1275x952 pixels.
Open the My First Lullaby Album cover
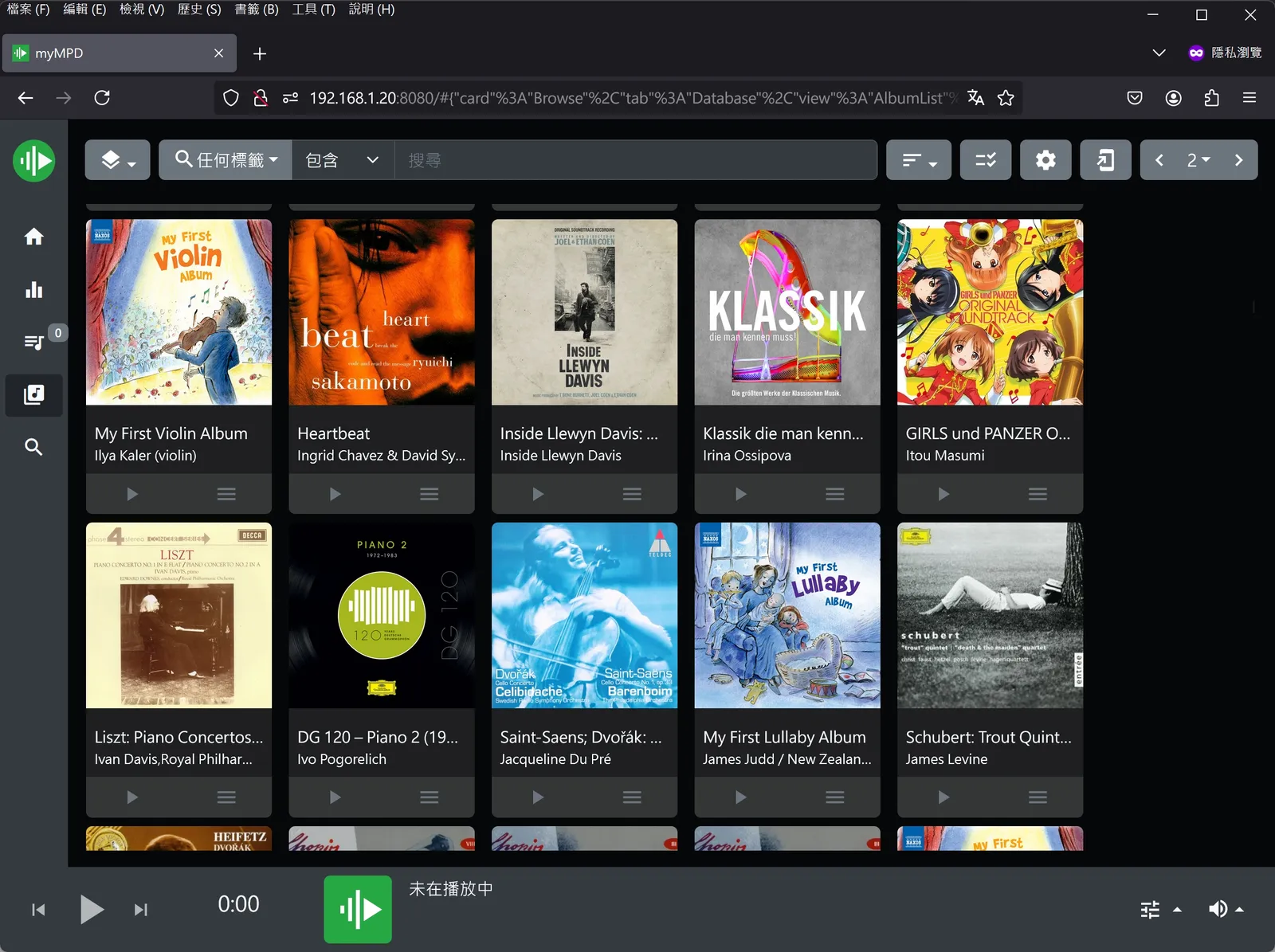(x=787, y=615)
